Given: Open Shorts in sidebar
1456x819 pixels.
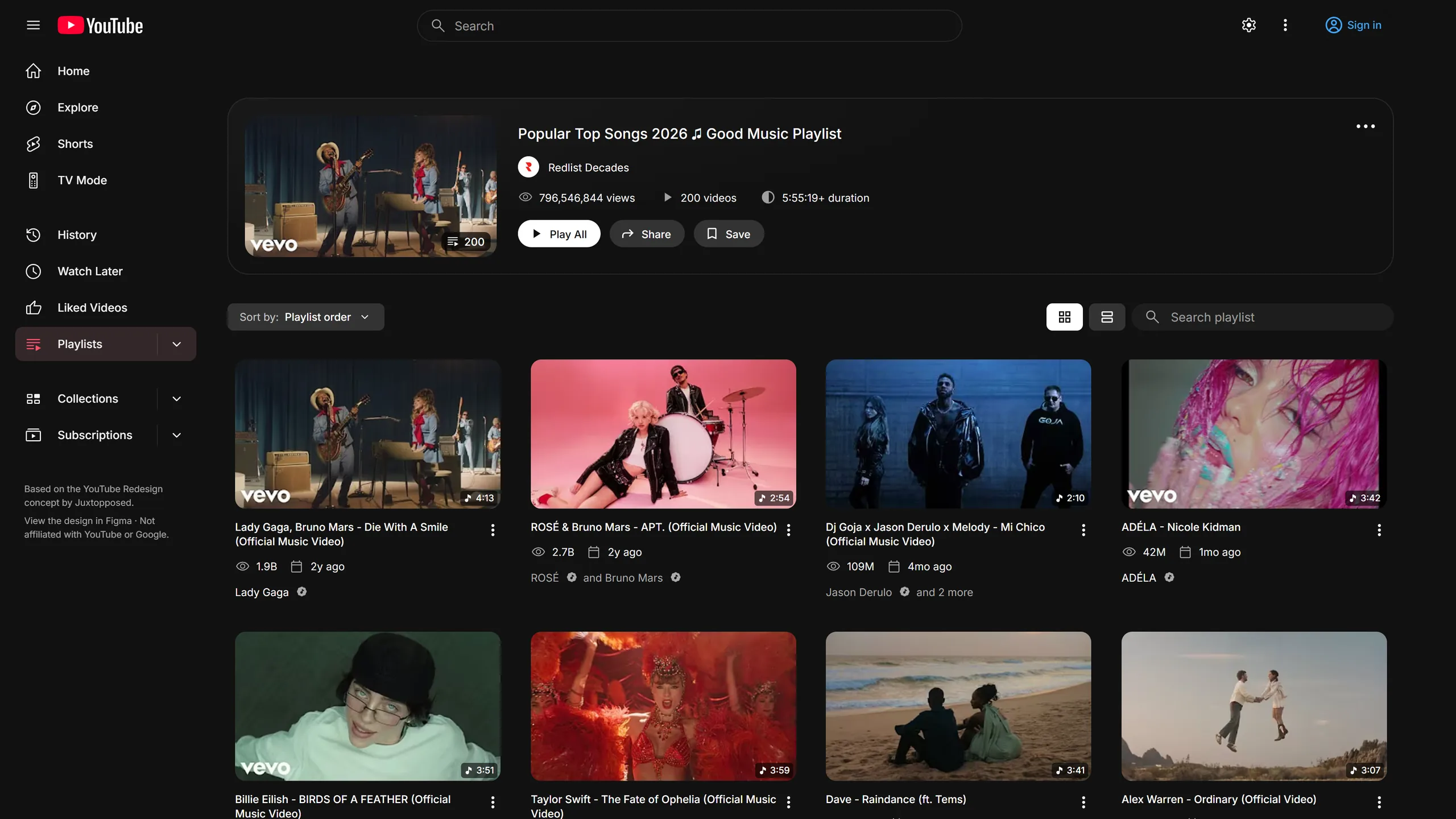Looking at the screenshot, I should tap(106, 144).
